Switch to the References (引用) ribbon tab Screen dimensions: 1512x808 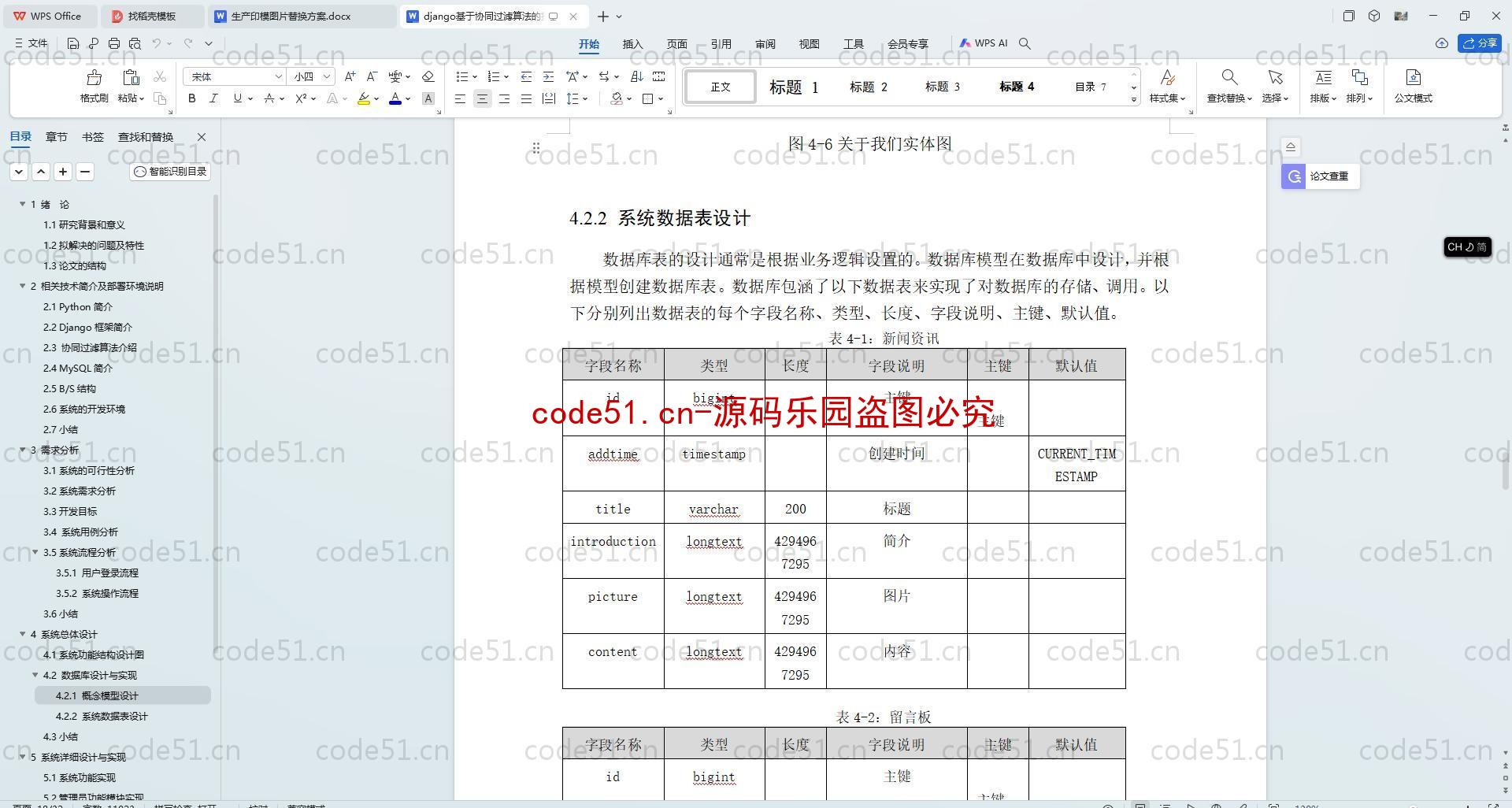tap(721, 44)
